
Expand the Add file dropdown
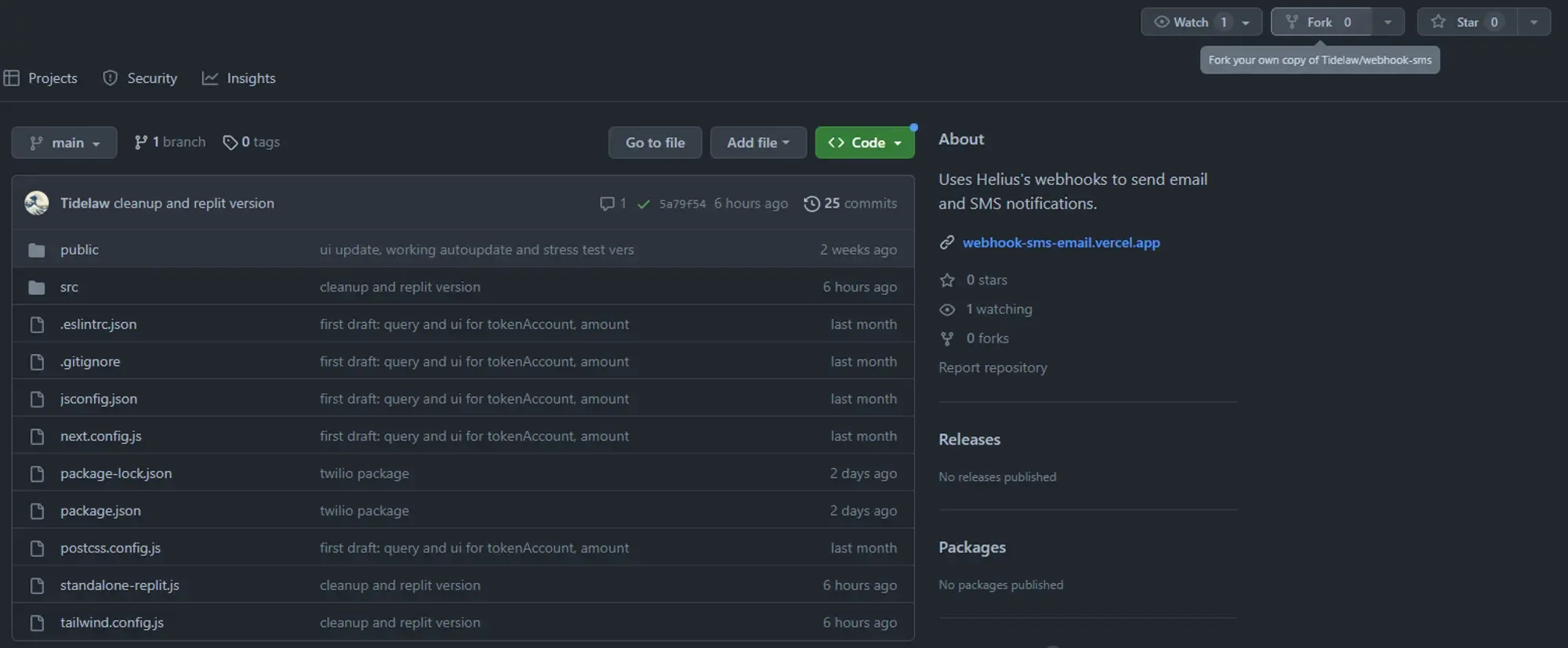[757, 143]
